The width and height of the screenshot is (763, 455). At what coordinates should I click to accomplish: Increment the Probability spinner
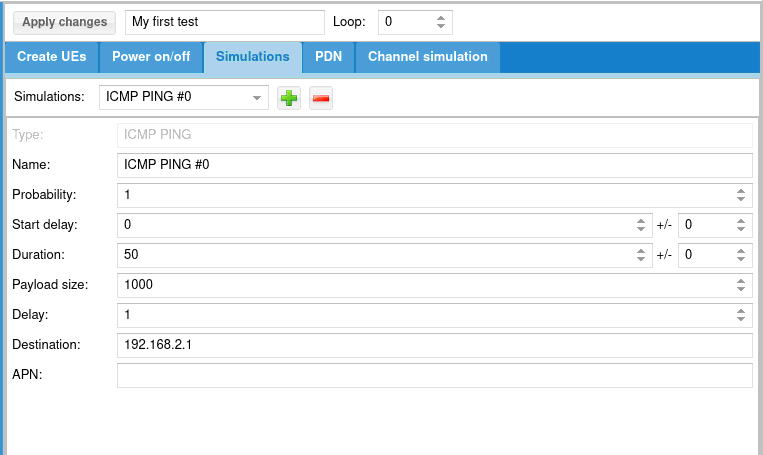[x=741, y=190]
